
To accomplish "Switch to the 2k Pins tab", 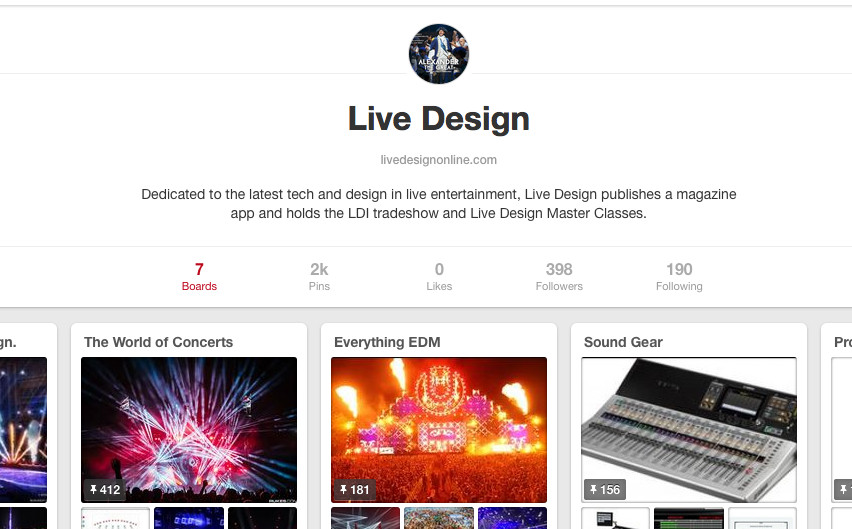I will pyautogui.click(x=319, y=276).
